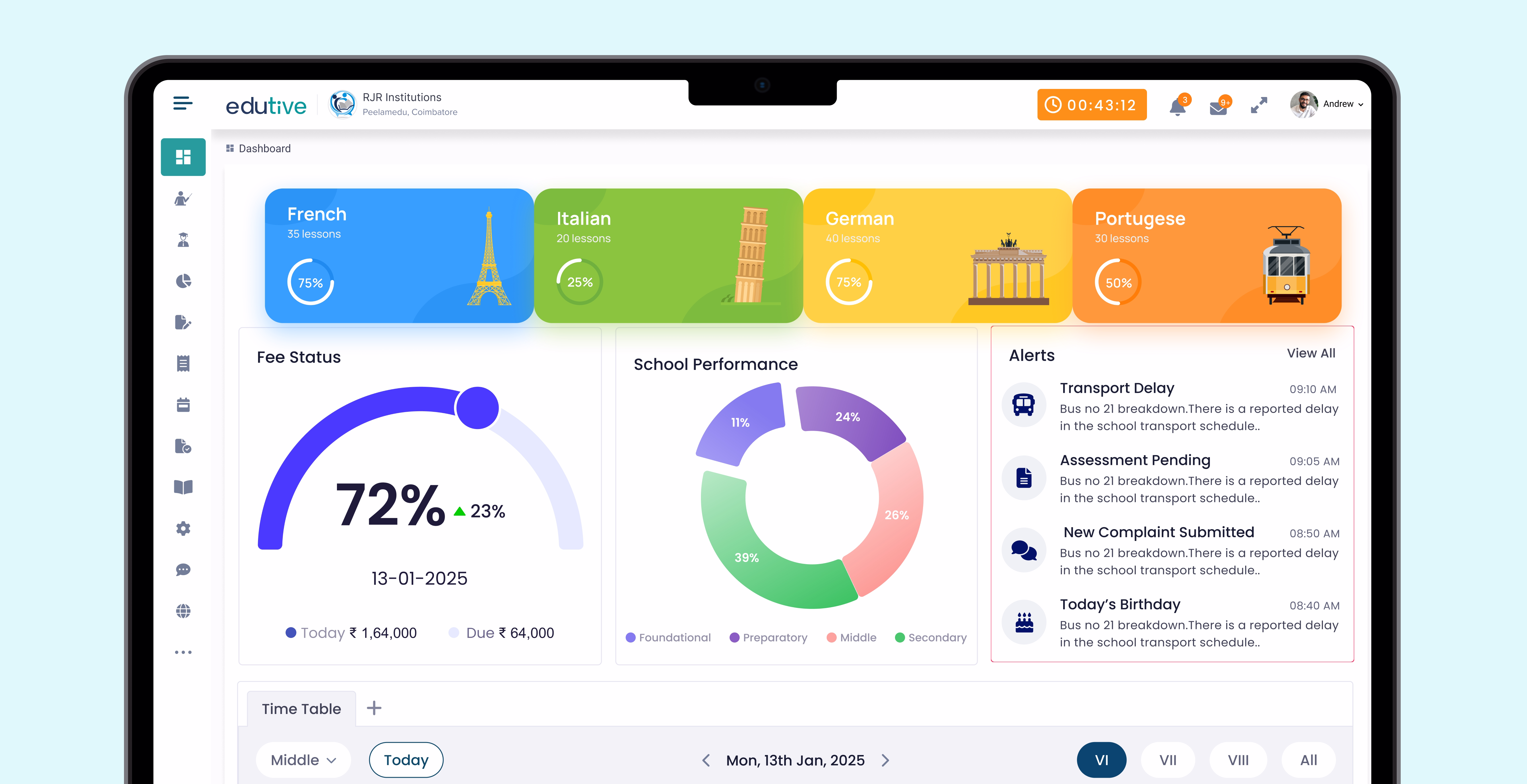The image size is (1527, 784).
Task: Click View All in Alerts
Action: coord(1311,353)
